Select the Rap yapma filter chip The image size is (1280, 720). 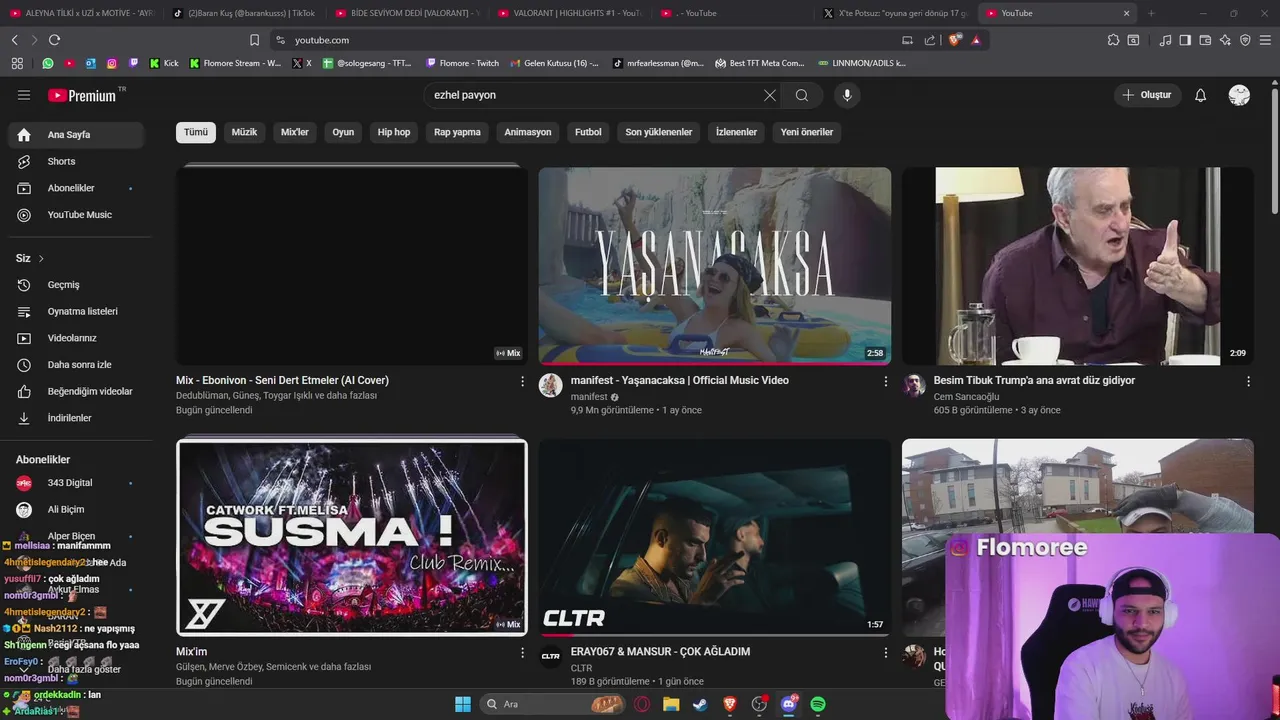(457, 132)
